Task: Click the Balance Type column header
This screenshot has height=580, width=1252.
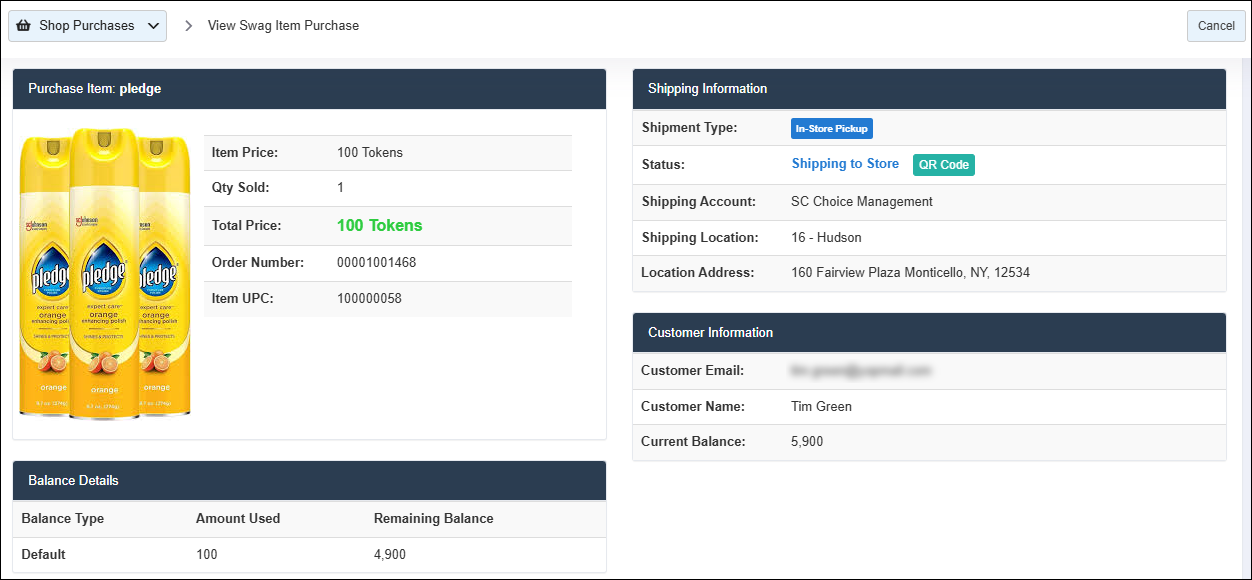Action: tap(63, 519)
